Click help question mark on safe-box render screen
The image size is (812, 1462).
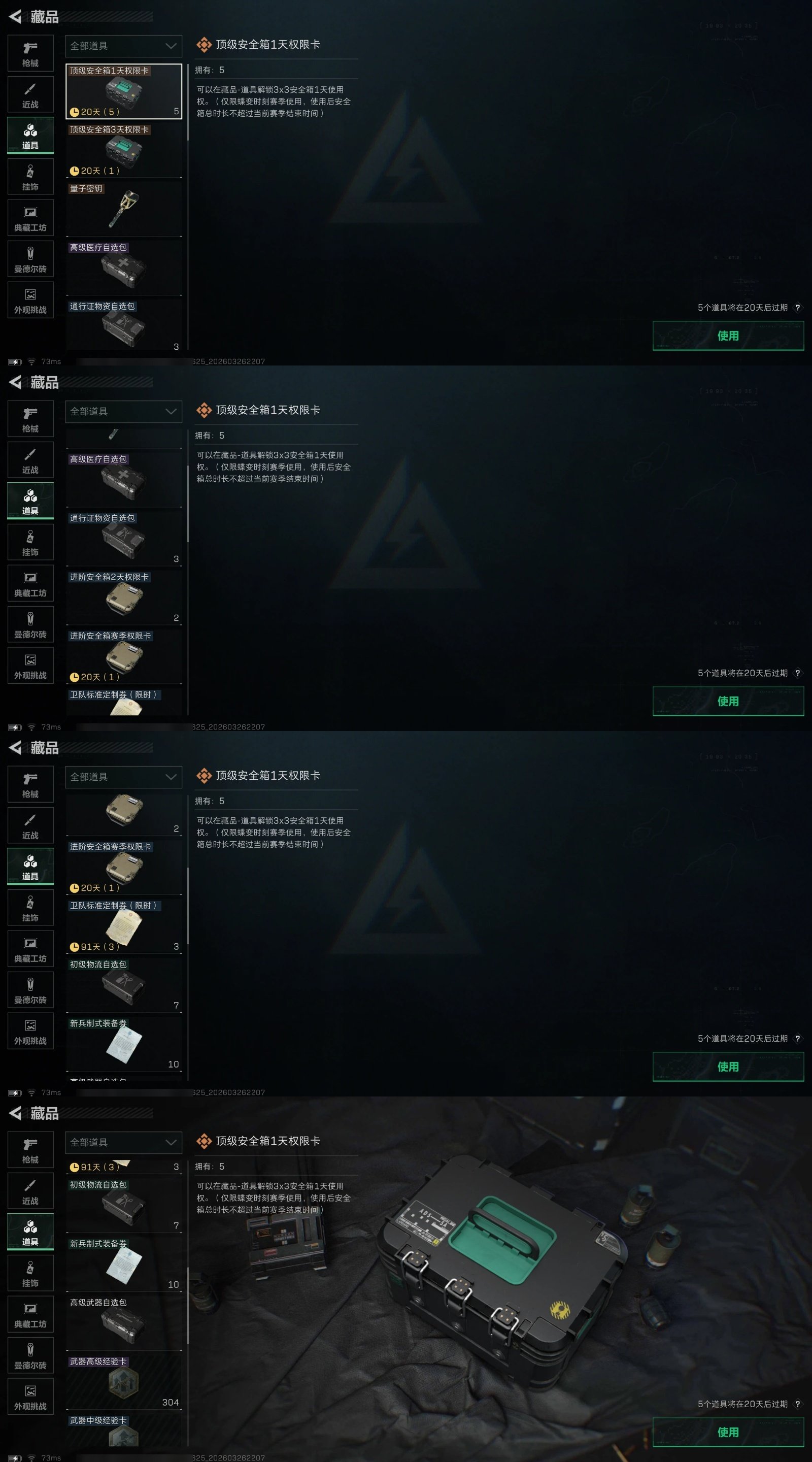(x=798, y=1404)
